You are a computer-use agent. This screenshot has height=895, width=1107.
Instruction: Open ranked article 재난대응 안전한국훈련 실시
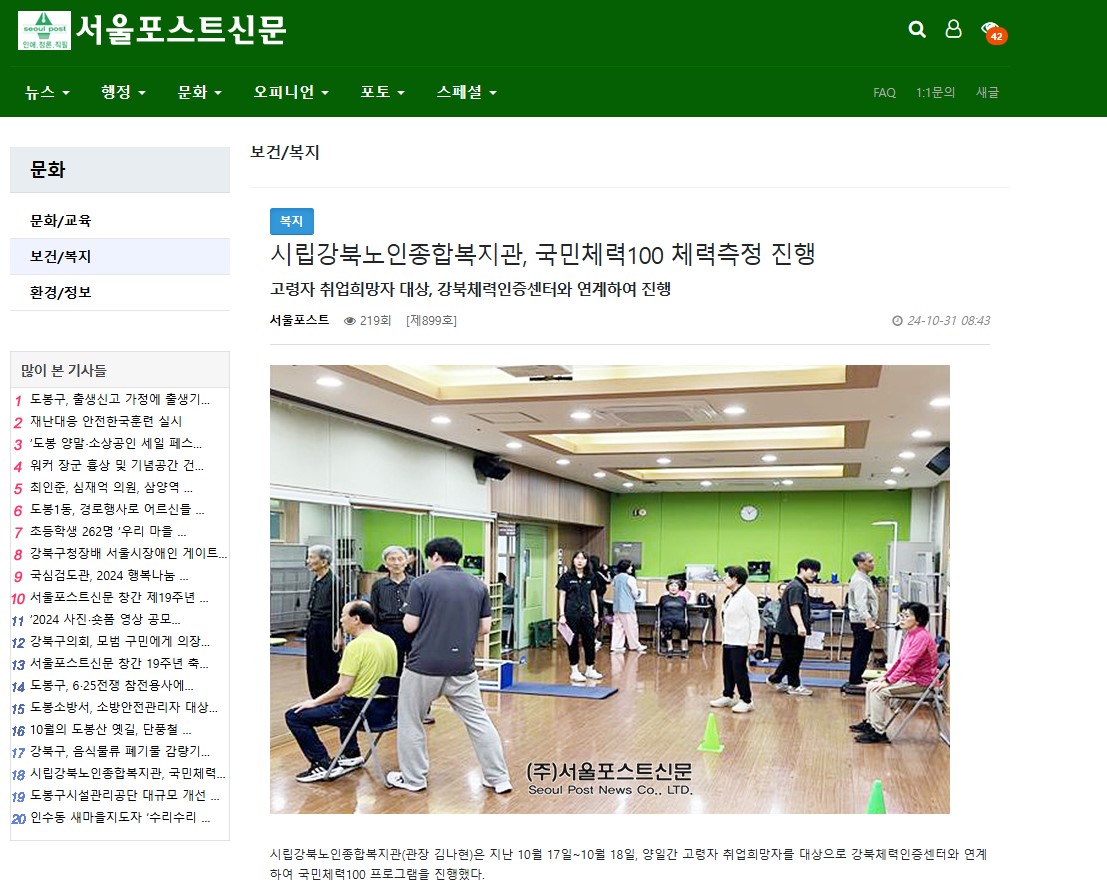106,421
